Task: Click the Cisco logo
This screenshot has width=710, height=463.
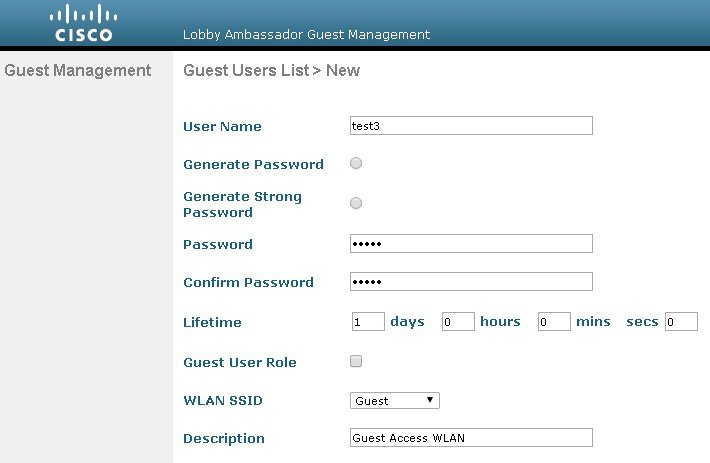Action: [83, 23]
